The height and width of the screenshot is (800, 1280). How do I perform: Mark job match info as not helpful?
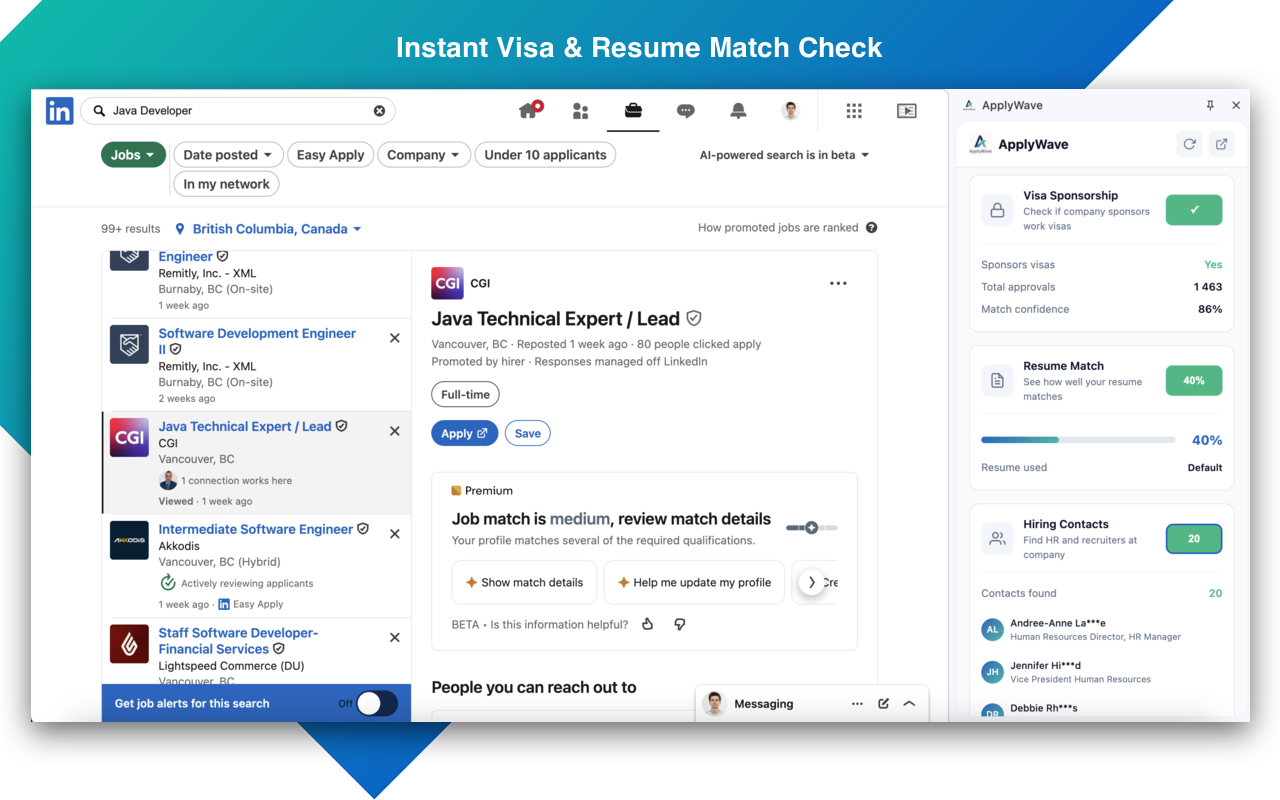pyautogui.click(x=680, y=624)
